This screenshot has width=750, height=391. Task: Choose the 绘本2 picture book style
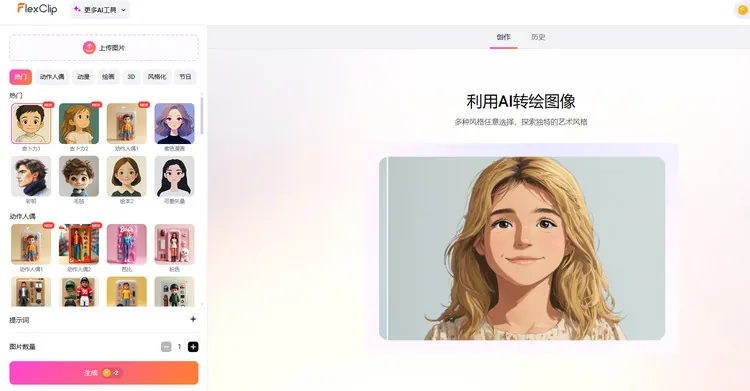tap(127, 176)
